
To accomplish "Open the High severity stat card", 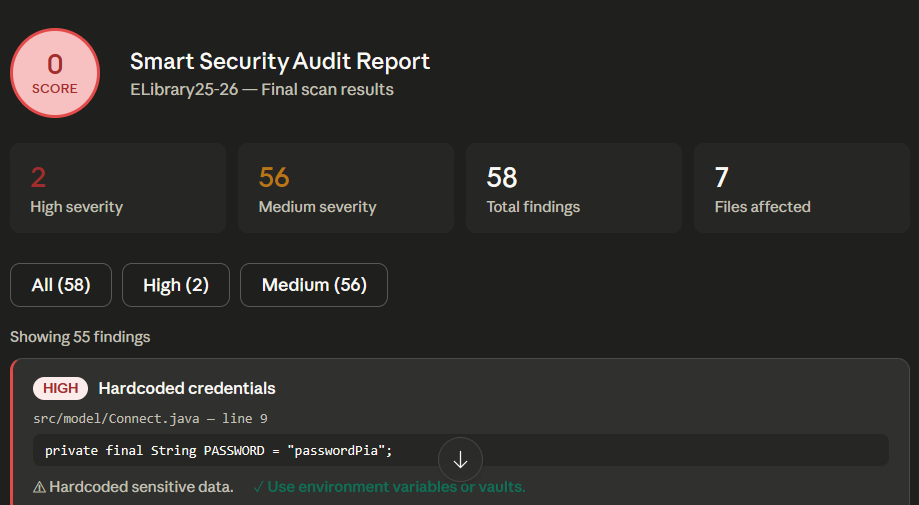I will 118,188.
